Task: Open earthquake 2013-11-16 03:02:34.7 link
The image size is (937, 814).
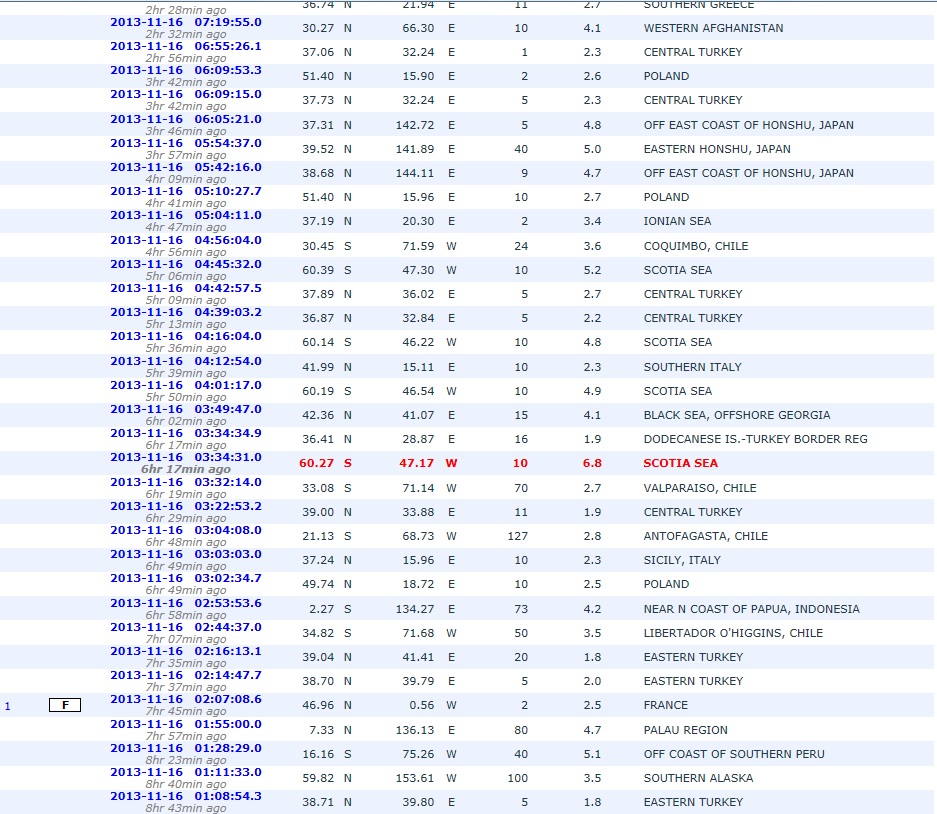Action: [x=186, y=577]
